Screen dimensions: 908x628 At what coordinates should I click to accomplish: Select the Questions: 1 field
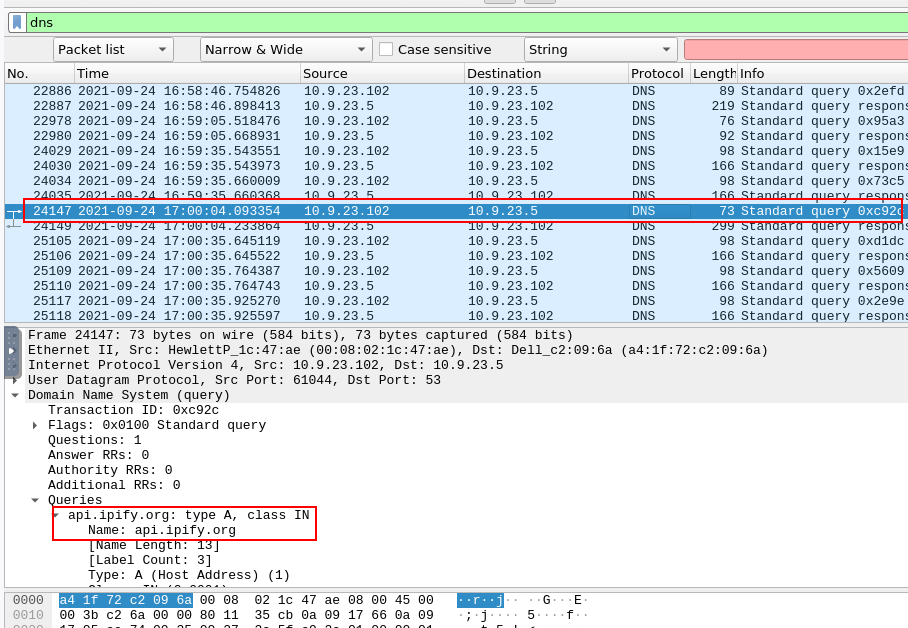(x=94, y=440)
